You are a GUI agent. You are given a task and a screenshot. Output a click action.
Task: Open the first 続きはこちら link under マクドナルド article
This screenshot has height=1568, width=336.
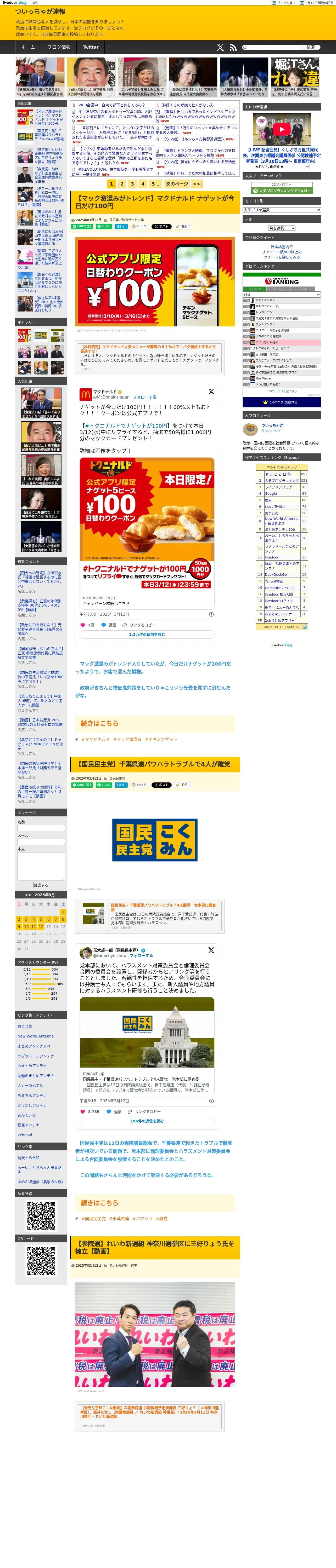[x=100, y=723]
